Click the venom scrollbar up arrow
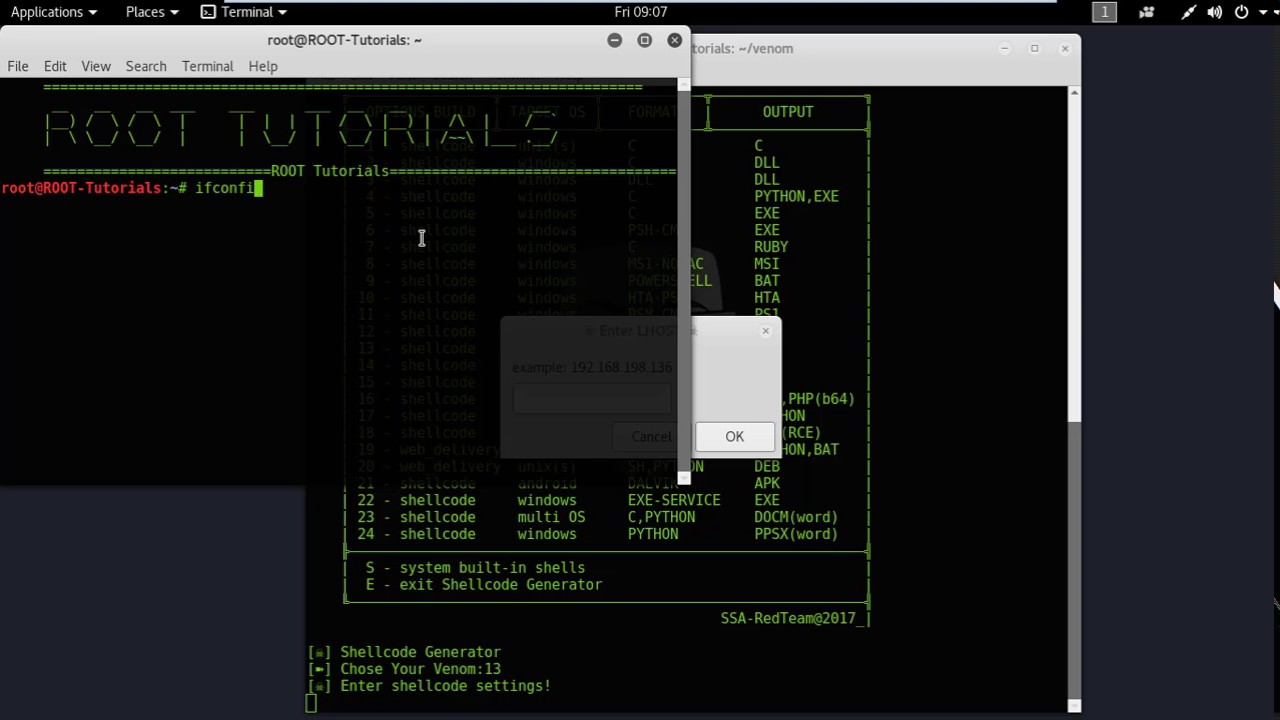The width and height of the screenshot is (1280, 720). (1075, 92)
